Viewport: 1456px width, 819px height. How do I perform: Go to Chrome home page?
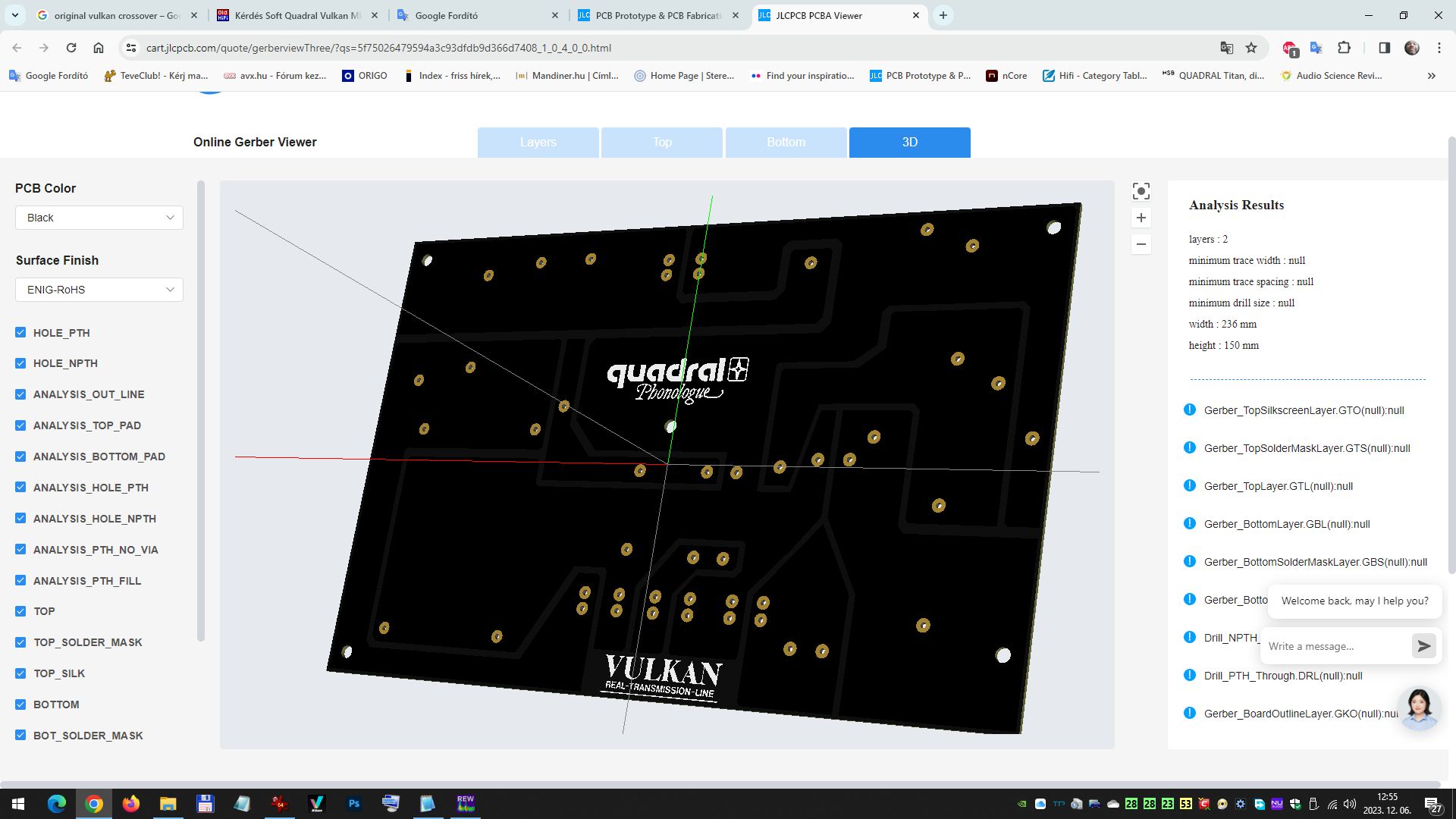click(x=99, y=48)
